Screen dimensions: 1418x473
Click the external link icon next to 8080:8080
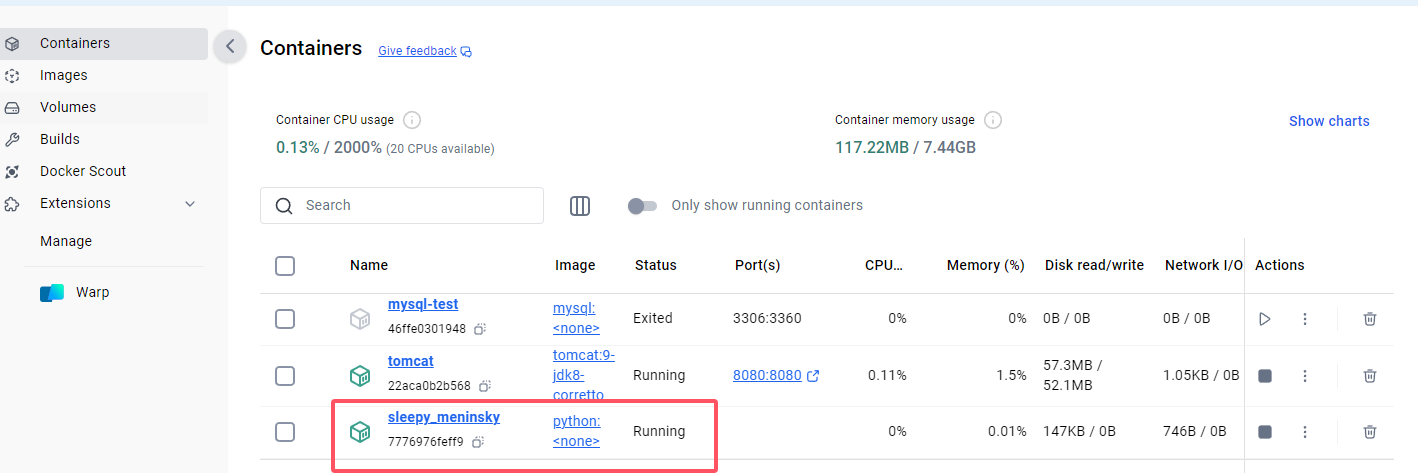[x=813, y=376]
